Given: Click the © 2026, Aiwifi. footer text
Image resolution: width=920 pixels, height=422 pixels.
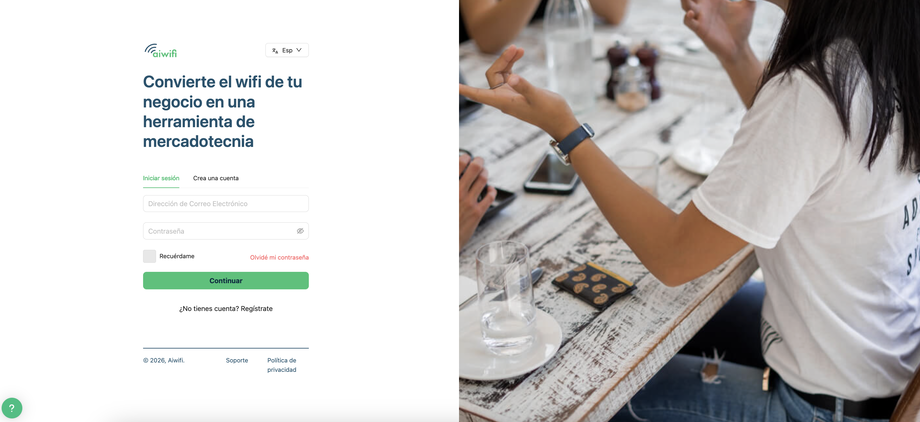Looking at the screenshot, I should [164, 360].
